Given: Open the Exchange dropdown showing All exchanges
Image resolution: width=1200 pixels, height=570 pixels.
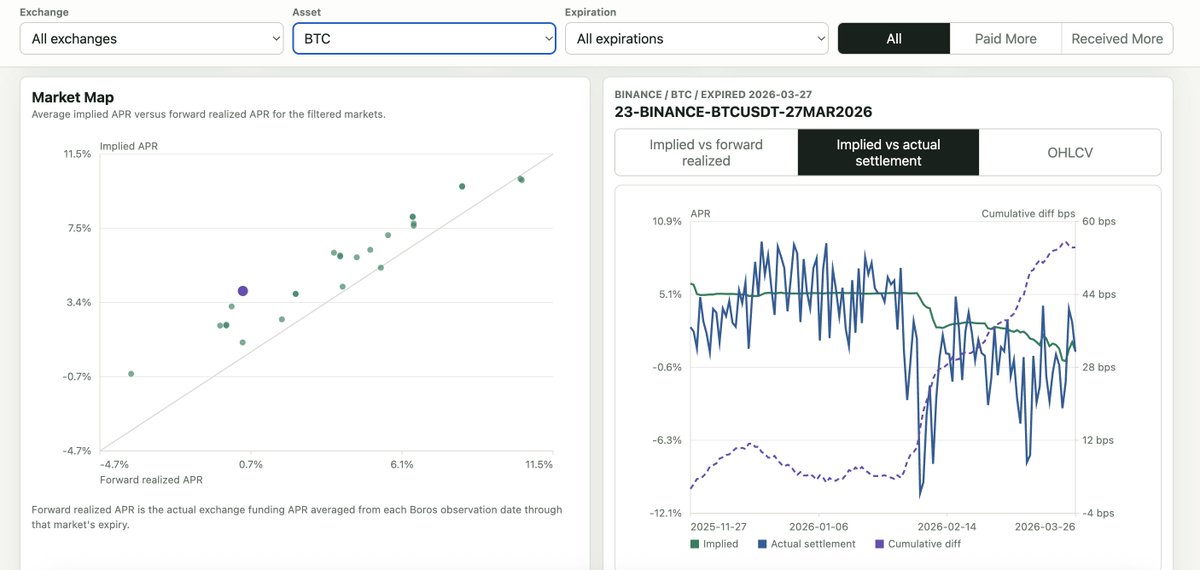Looking at the screenshot, I should click(x=152, y=39).
